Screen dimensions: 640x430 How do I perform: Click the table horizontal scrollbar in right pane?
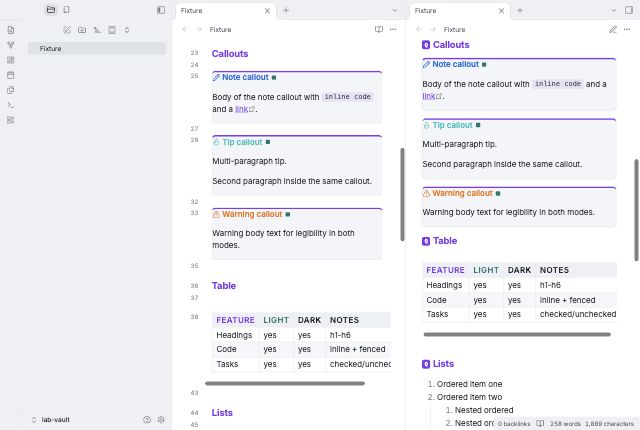(x=517, y=334)
